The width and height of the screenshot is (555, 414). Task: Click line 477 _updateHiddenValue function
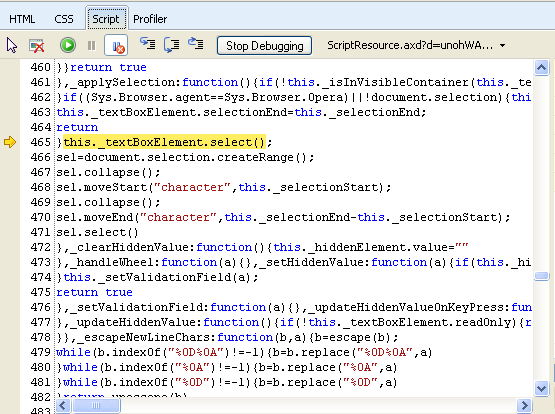click(x=294, y=322)
